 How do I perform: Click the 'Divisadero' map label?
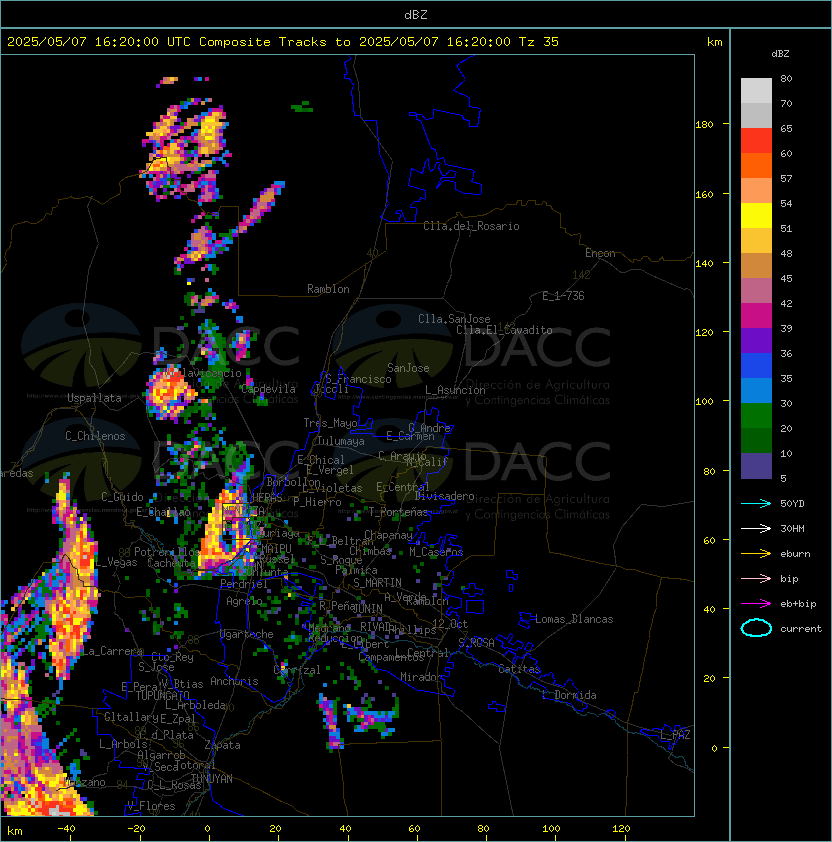[444, 496]
